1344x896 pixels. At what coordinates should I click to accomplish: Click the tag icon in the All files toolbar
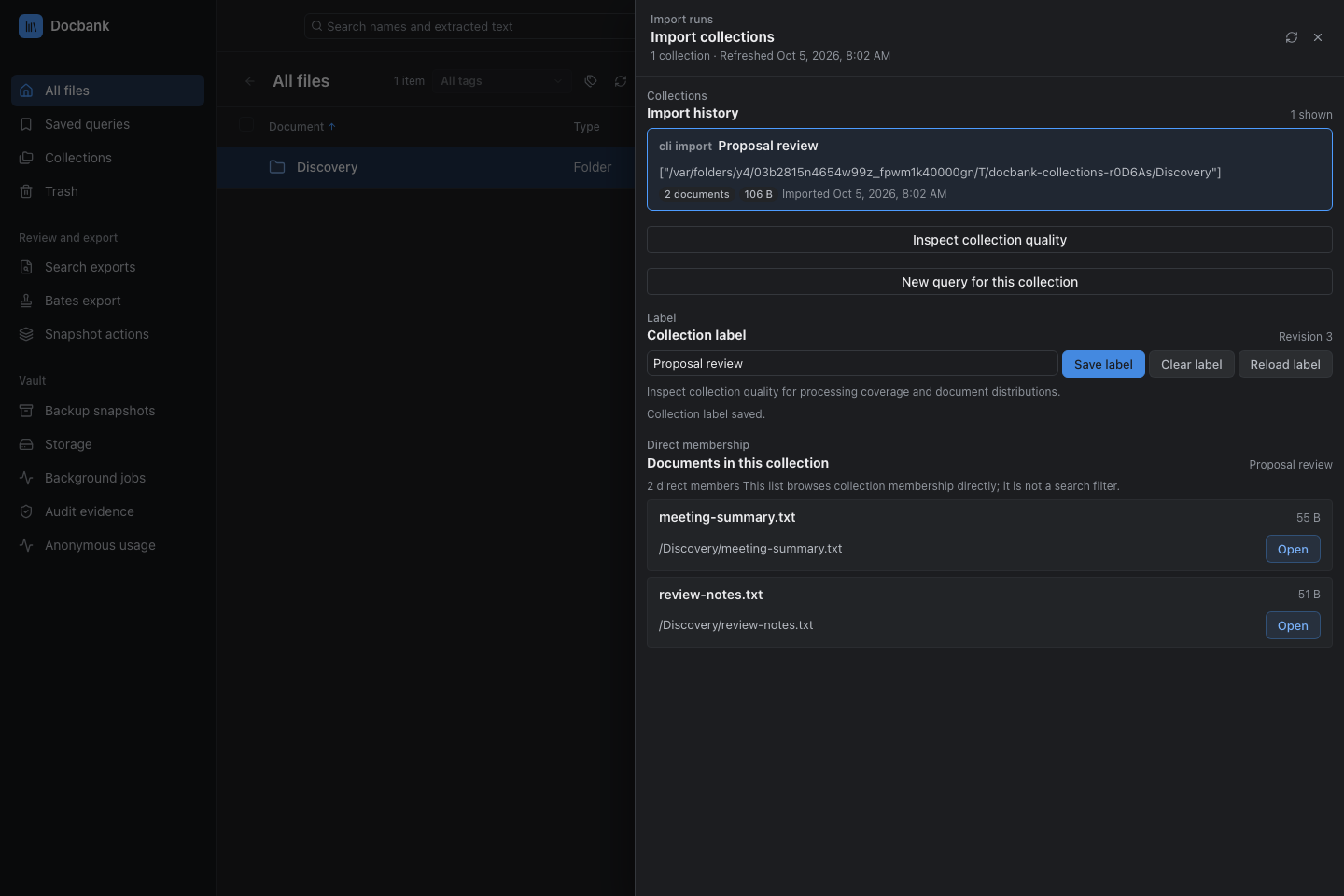tap(591, 81)
